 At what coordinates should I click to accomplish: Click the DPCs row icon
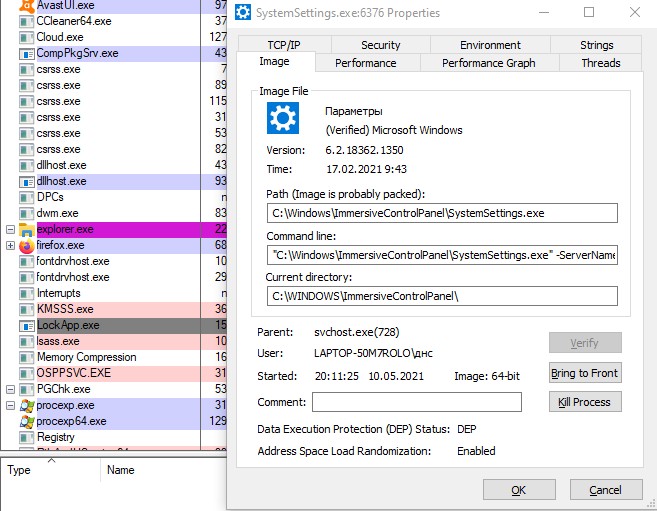[x=26, y=197]
